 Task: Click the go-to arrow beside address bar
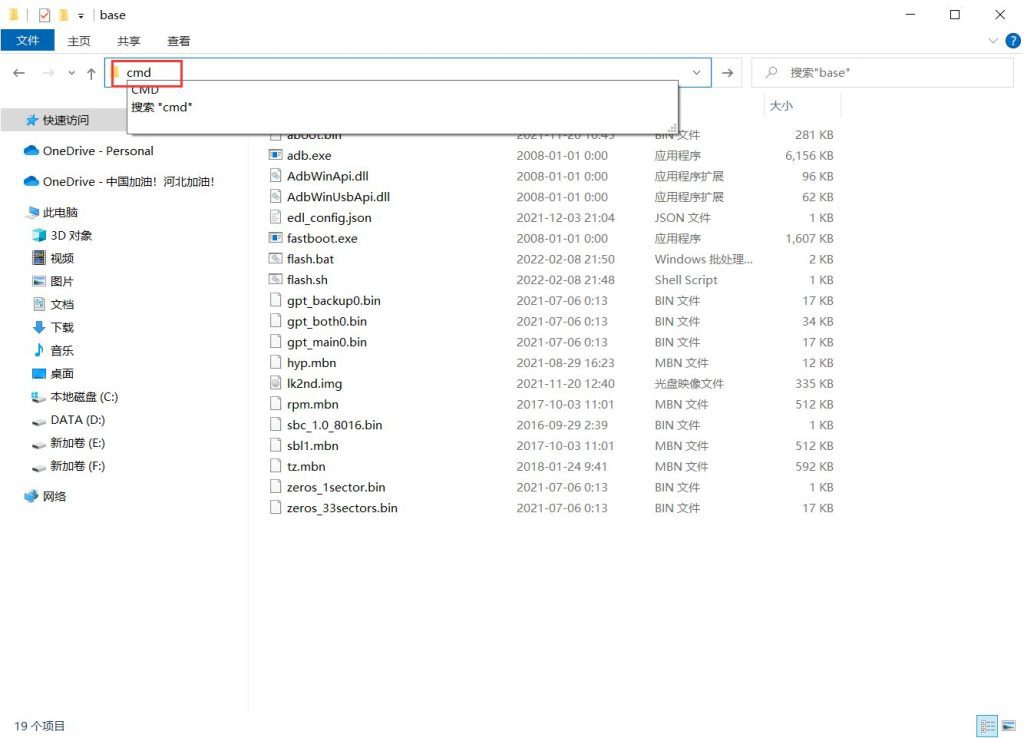727,72
